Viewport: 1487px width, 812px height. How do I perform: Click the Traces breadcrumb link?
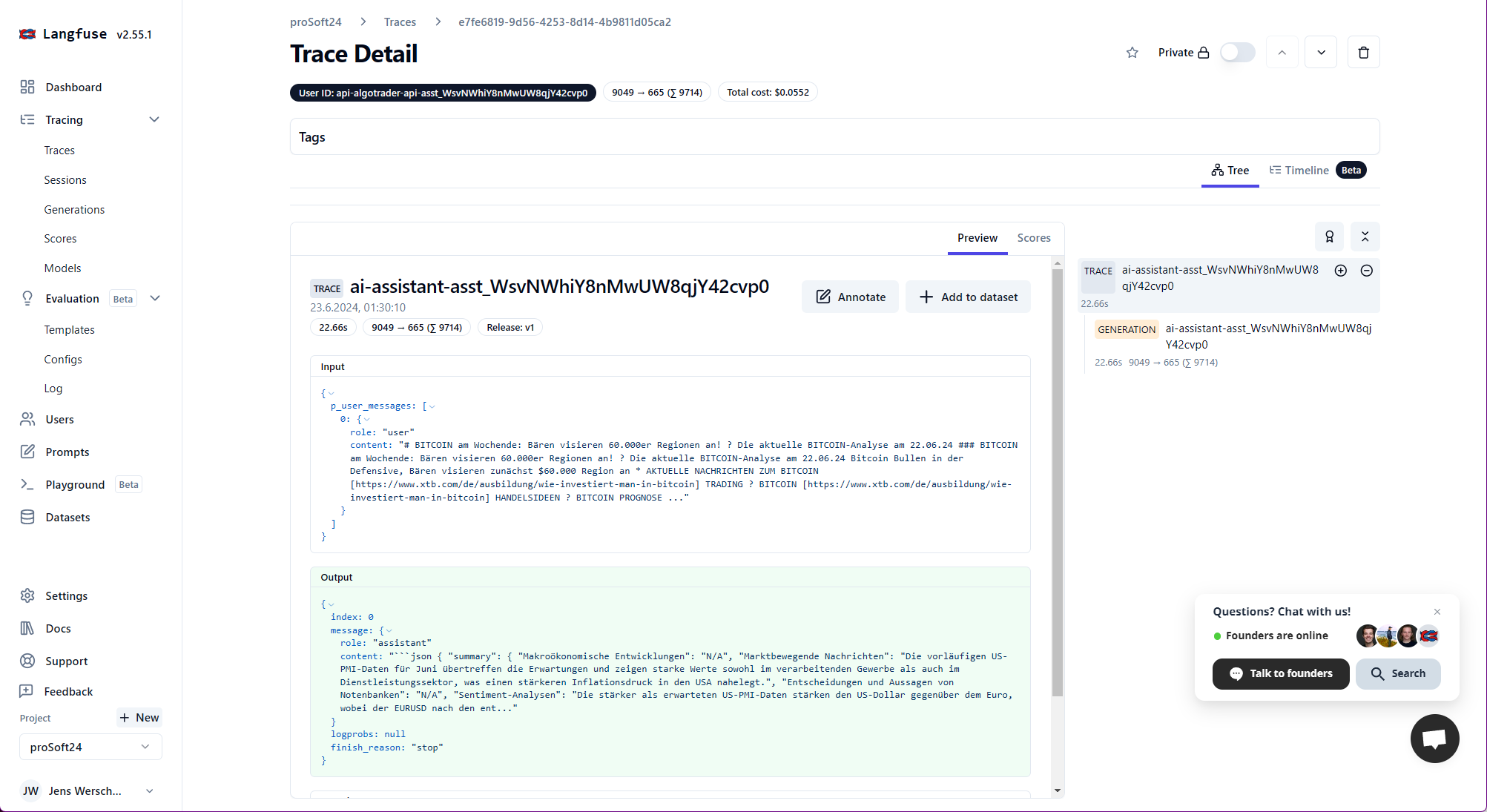pyautogui.click(x=400, y=22)
